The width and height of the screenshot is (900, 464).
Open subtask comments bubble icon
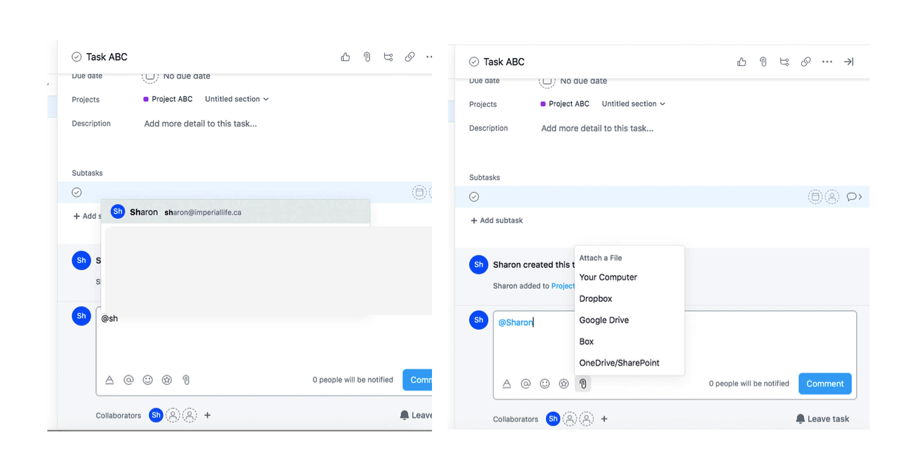click(x=853, y=197)
